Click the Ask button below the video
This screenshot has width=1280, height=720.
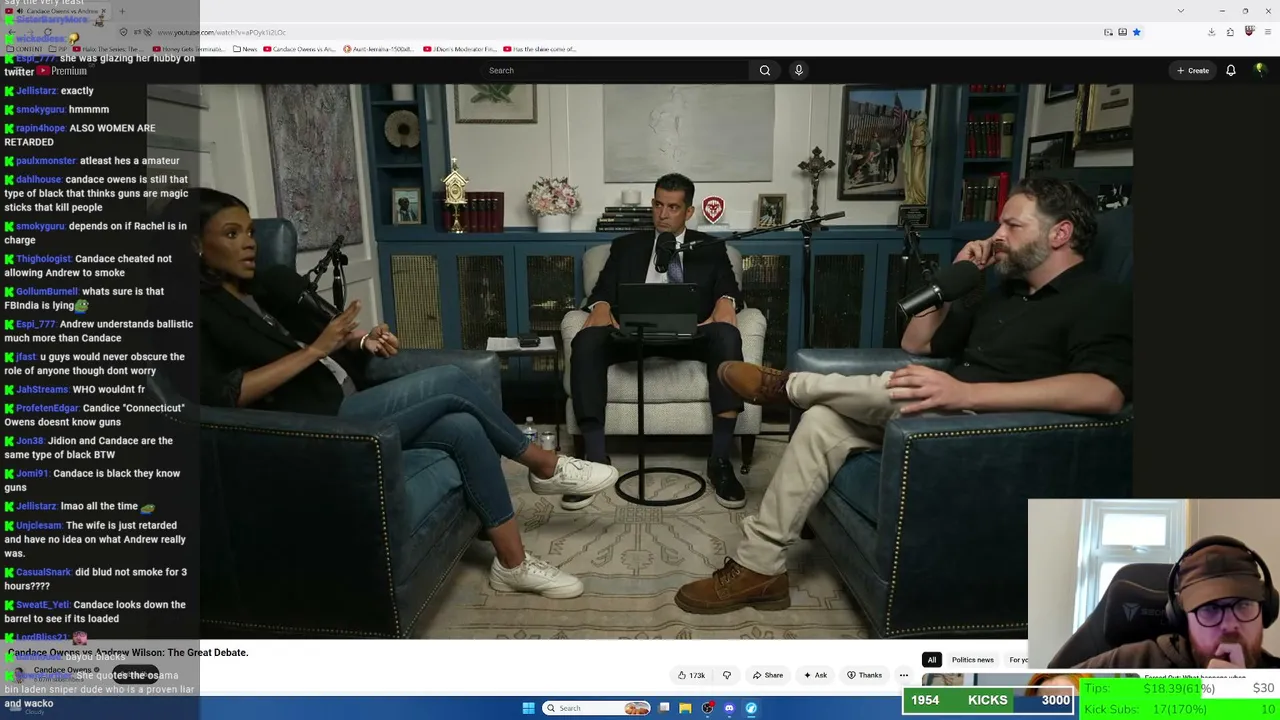(816, 675)
